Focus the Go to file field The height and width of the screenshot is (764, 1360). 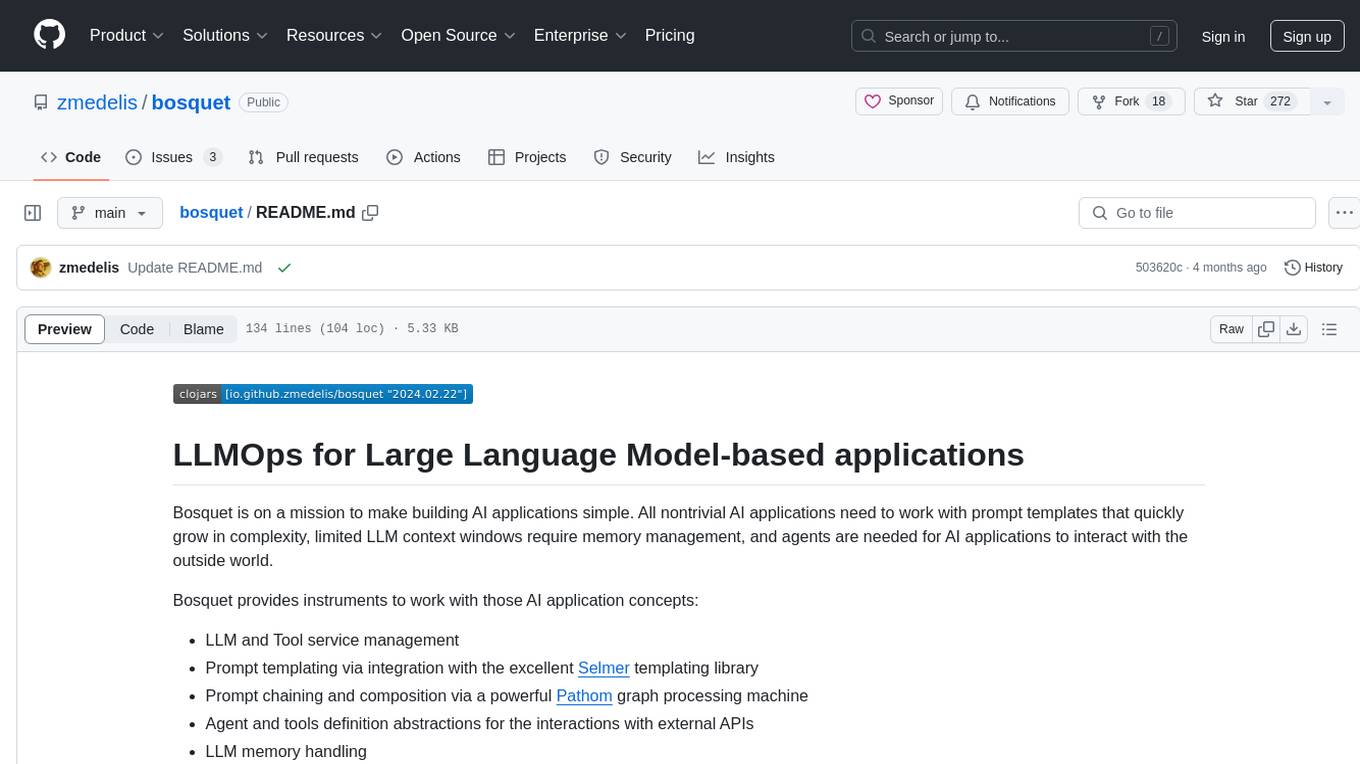pos(1197,213)
